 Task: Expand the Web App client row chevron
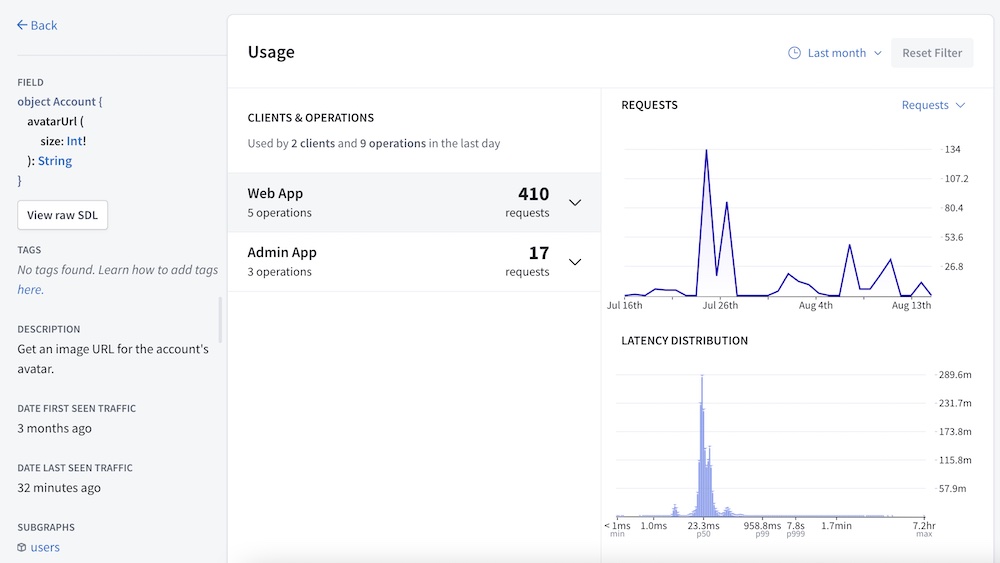coord(575,203)
